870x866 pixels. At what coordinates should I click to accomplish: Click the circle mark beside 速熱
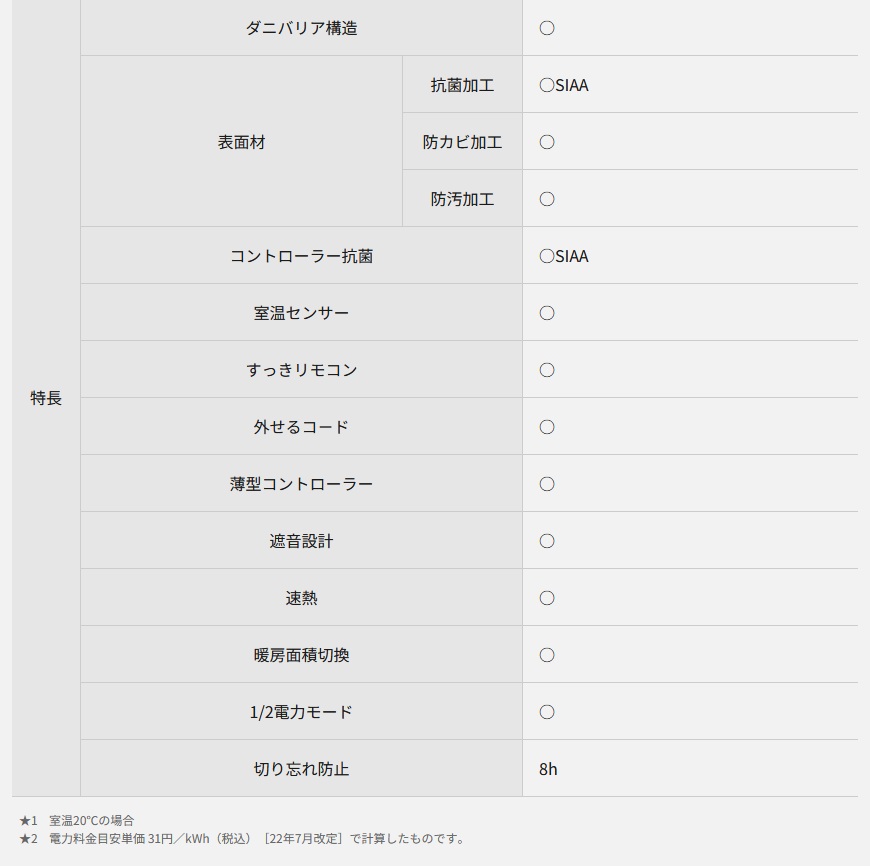(x=547, y=598)
